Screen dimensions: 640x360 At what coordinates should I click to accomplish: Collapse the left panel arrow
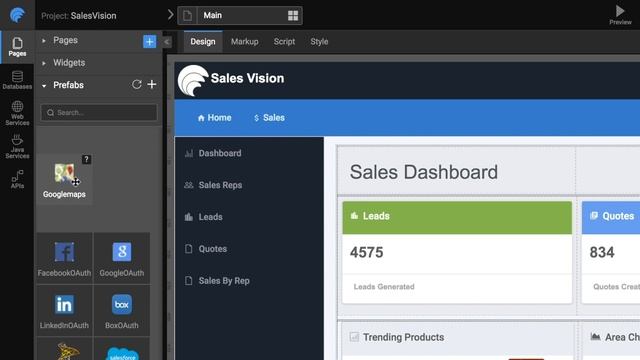(167, 42)
